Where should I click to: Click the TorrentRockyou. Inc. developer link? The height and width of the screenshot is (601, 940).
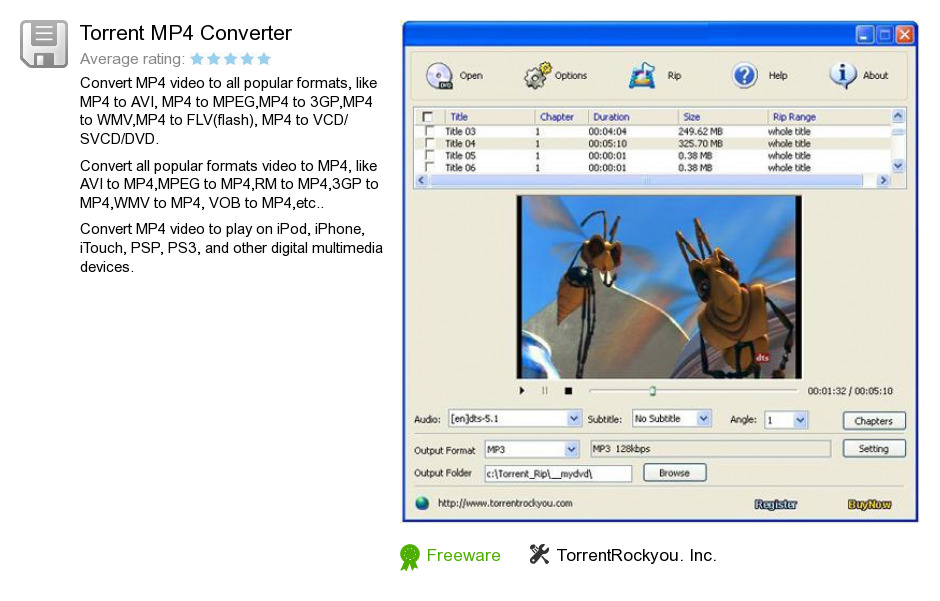(x=636, y=555)
